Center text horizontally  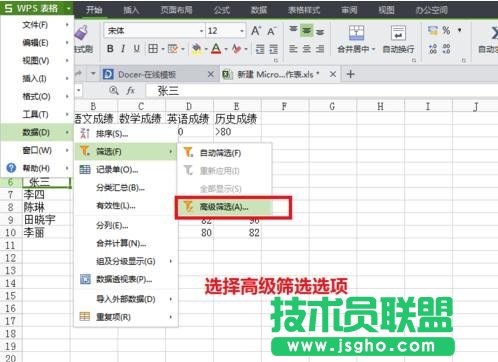pos(307,49)
